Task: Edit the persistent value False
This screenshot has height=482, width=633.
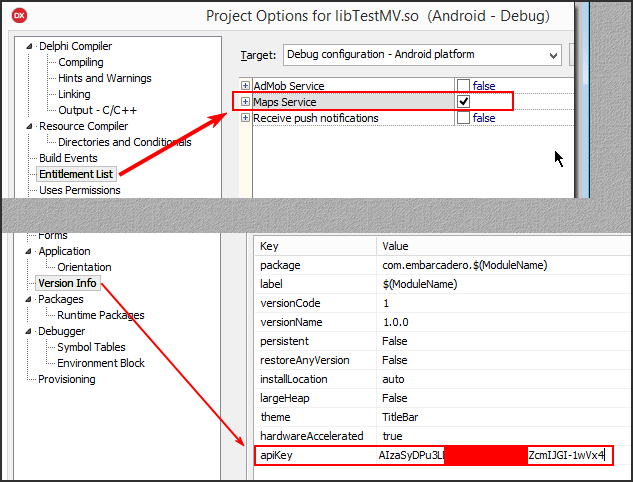Action: point(504,341)
